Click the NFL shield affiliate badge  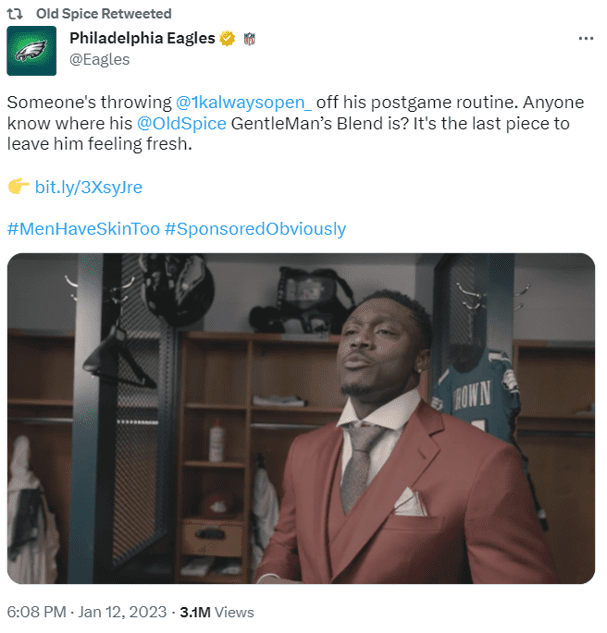pyautogui.click(x=249, y=39)
